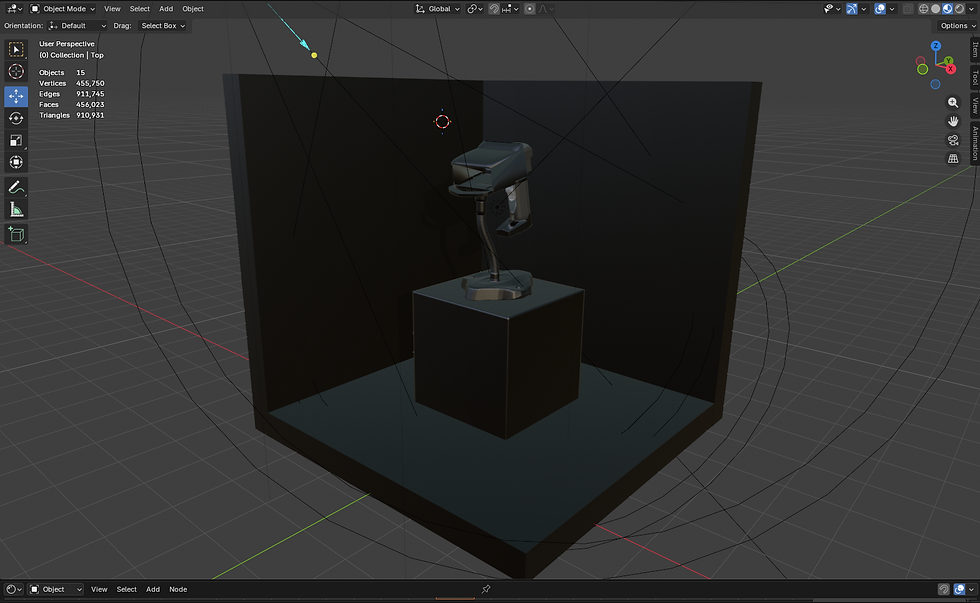This screenshot has height=603, width=980.
Task: Open the Item sidebar tab
Action: [x=974, y=49]
